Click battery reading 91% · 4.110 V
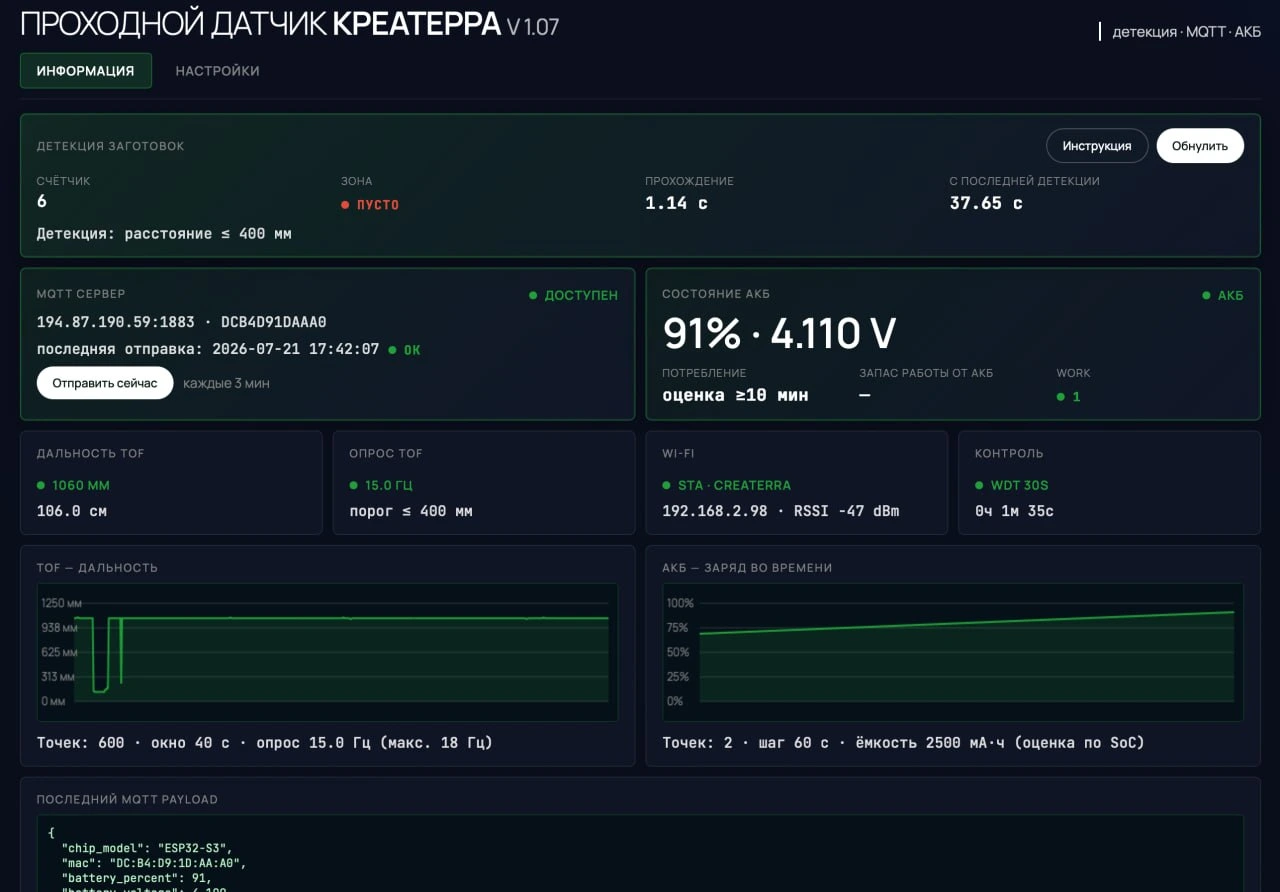The width and height of the screenshot is (1280, 892). [x=779, y=334]
